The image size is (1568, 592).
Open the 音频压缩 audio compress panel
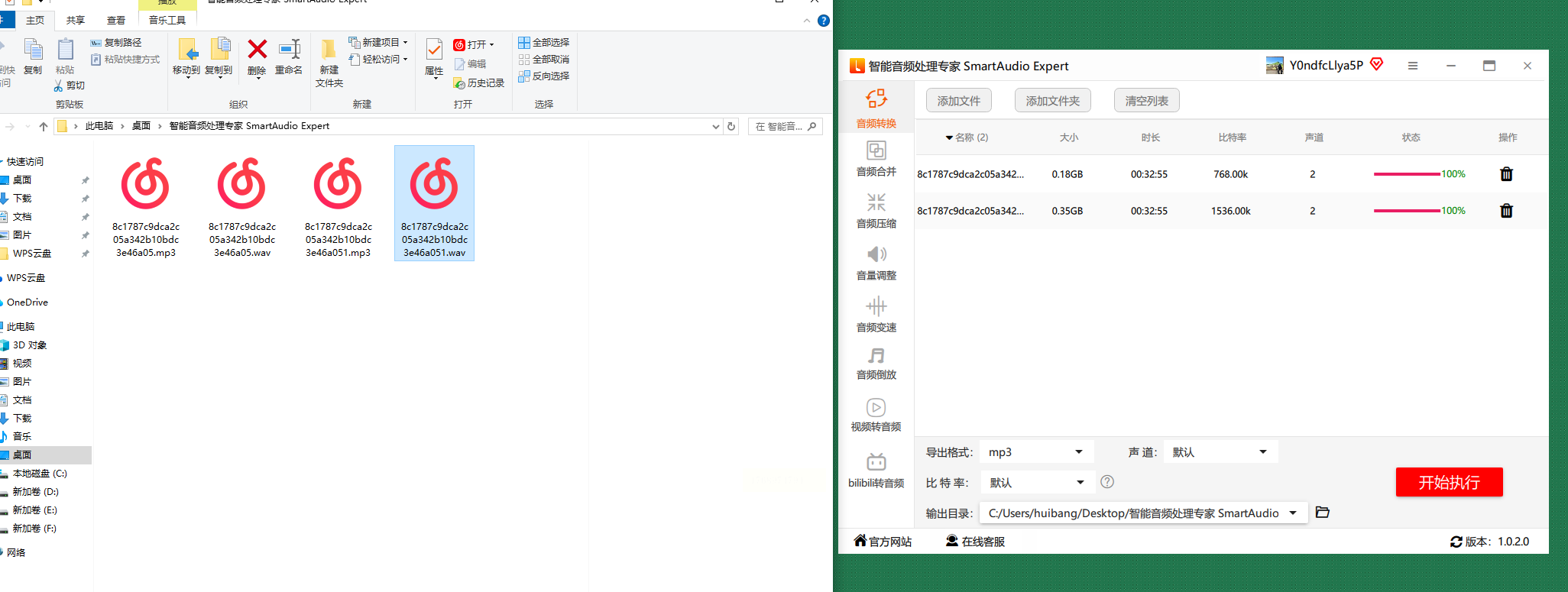pos(876,211)
